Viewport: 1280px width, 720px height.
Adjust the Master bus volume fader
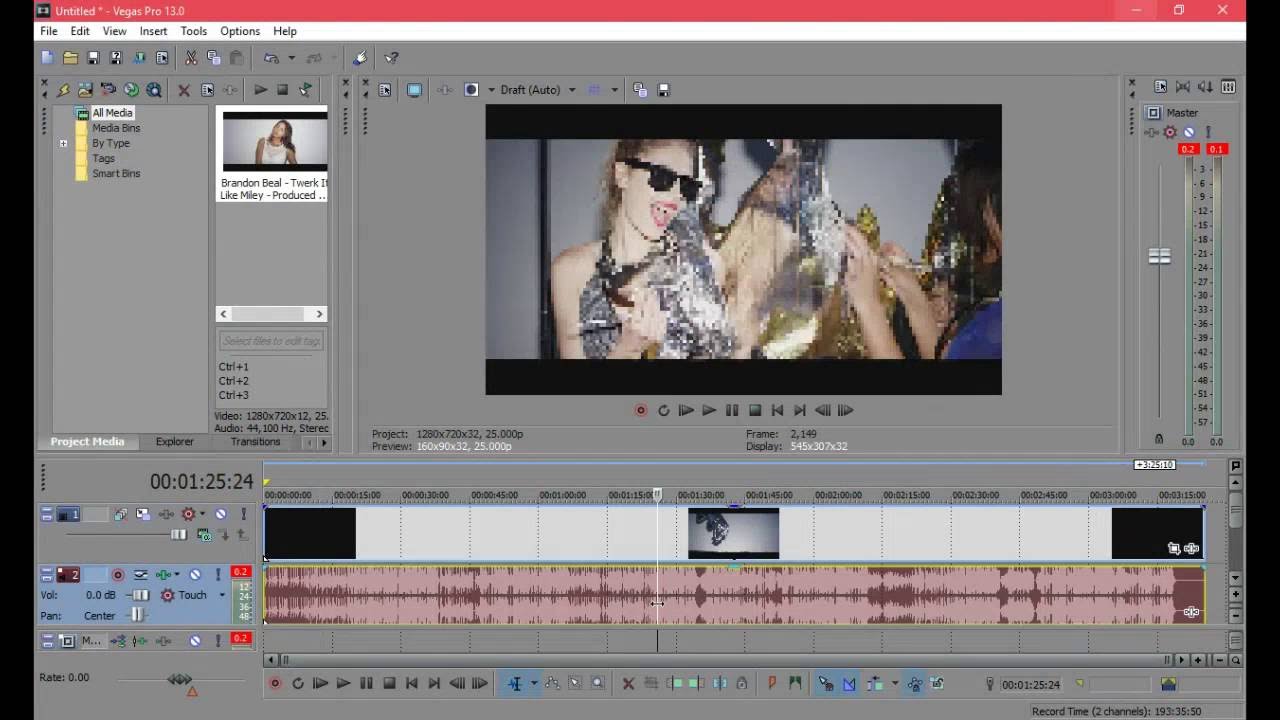coord(1159,256)
